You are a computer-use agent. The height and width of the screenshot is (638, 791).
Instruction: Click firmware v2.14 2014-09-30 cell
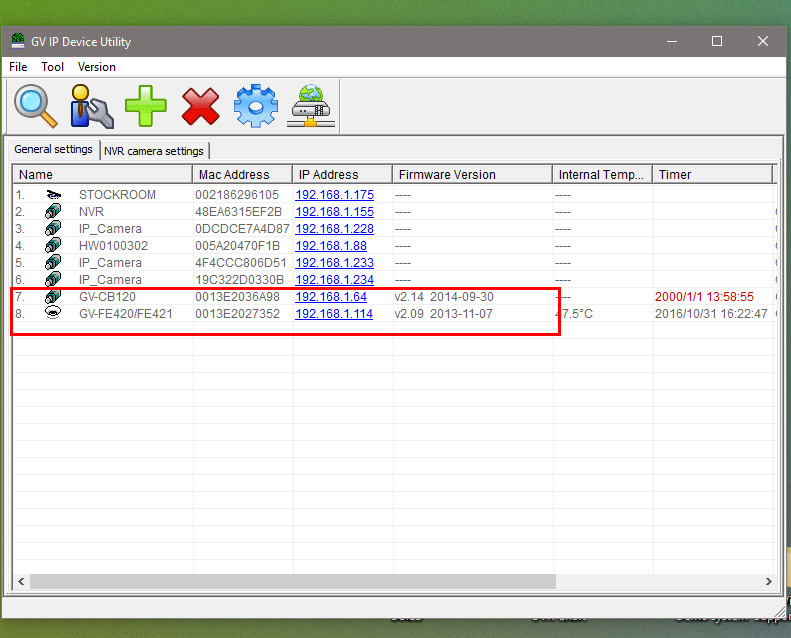click(444, 297)
